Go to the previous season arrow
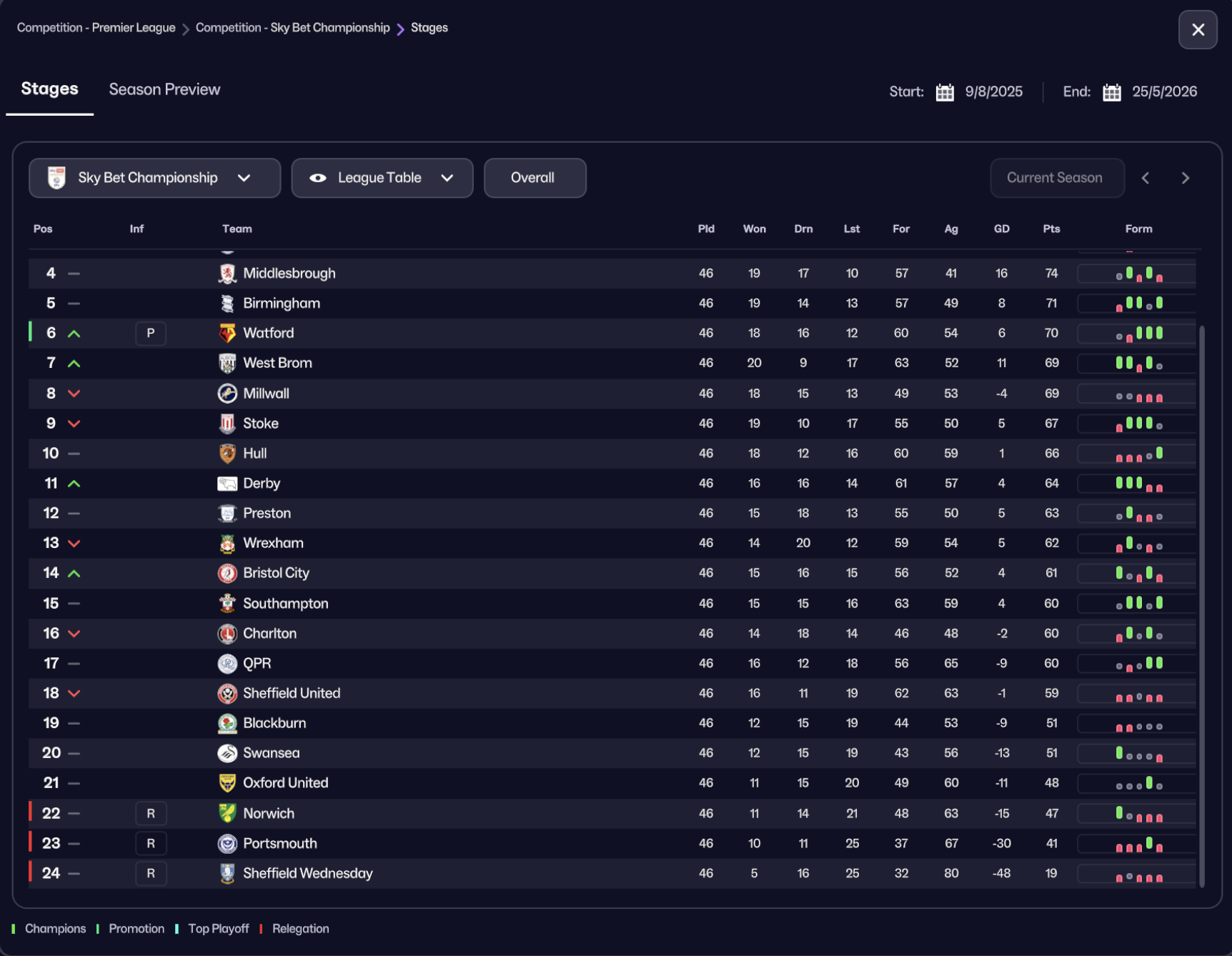Viewport: 1232px width, 956px height. pos(1146,178)
